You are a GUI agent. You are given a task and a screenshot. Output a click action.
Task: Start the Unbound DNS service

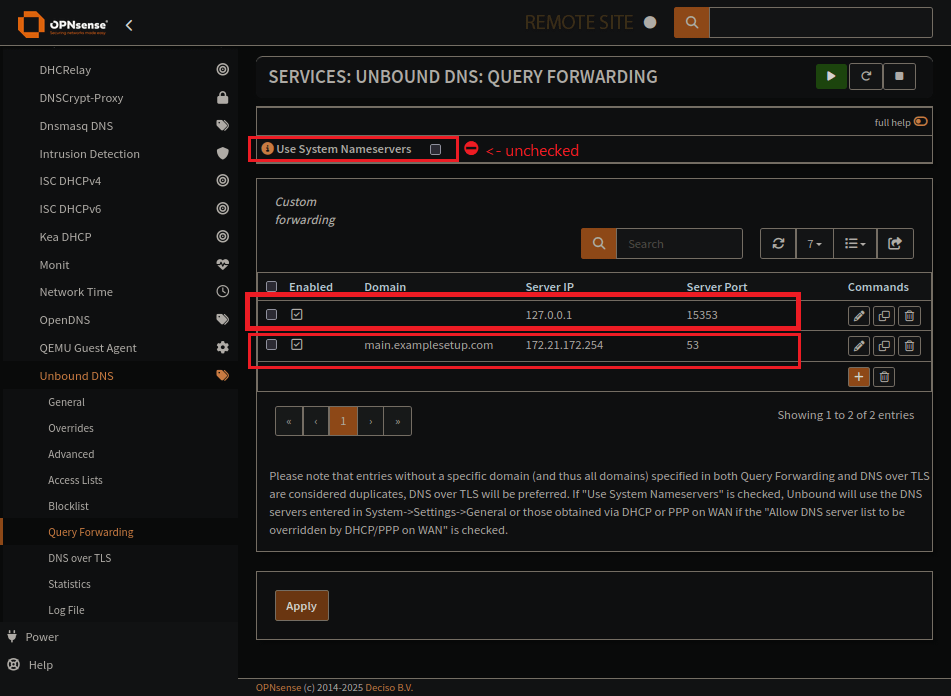(831, 76)
